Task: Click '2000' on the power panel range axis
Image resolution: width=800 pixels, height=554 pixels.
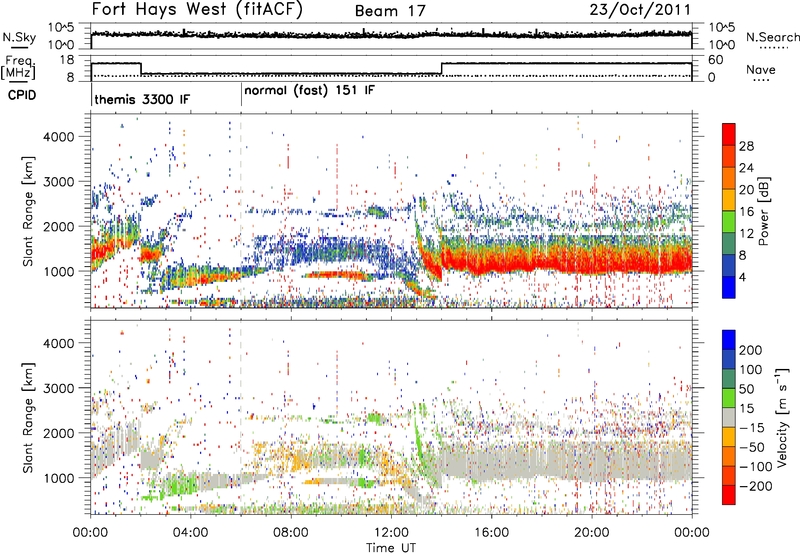Action: pyautogui.click(x=58, y=226)
